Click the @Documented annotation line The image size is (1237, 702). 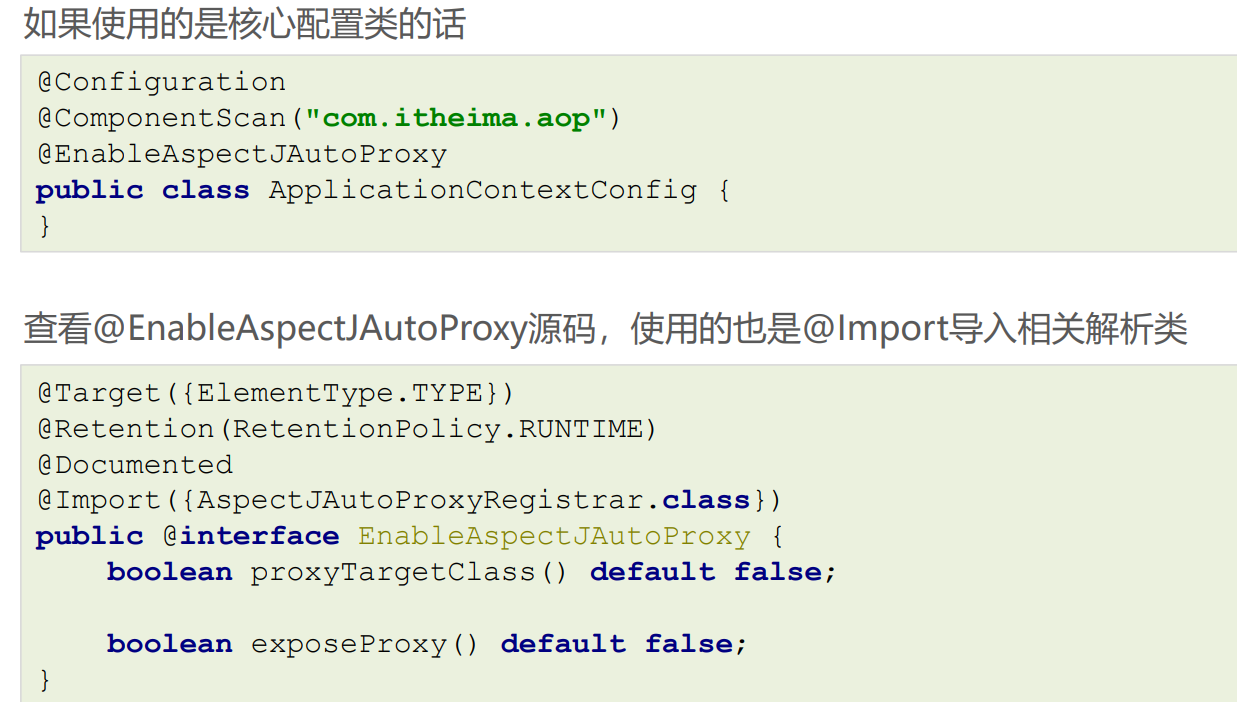[x=134, y=465]
